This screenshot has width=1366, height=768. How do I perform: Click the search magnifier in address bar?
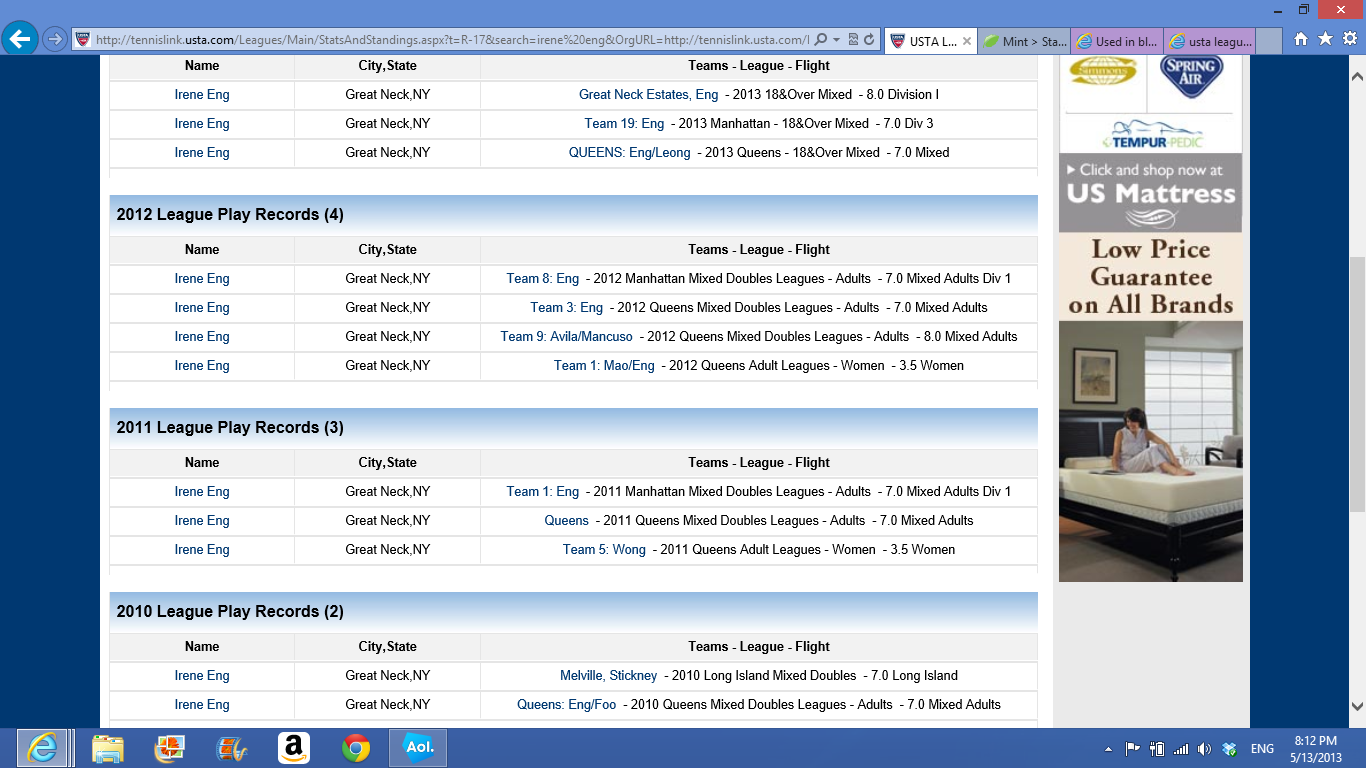[821, 40]
